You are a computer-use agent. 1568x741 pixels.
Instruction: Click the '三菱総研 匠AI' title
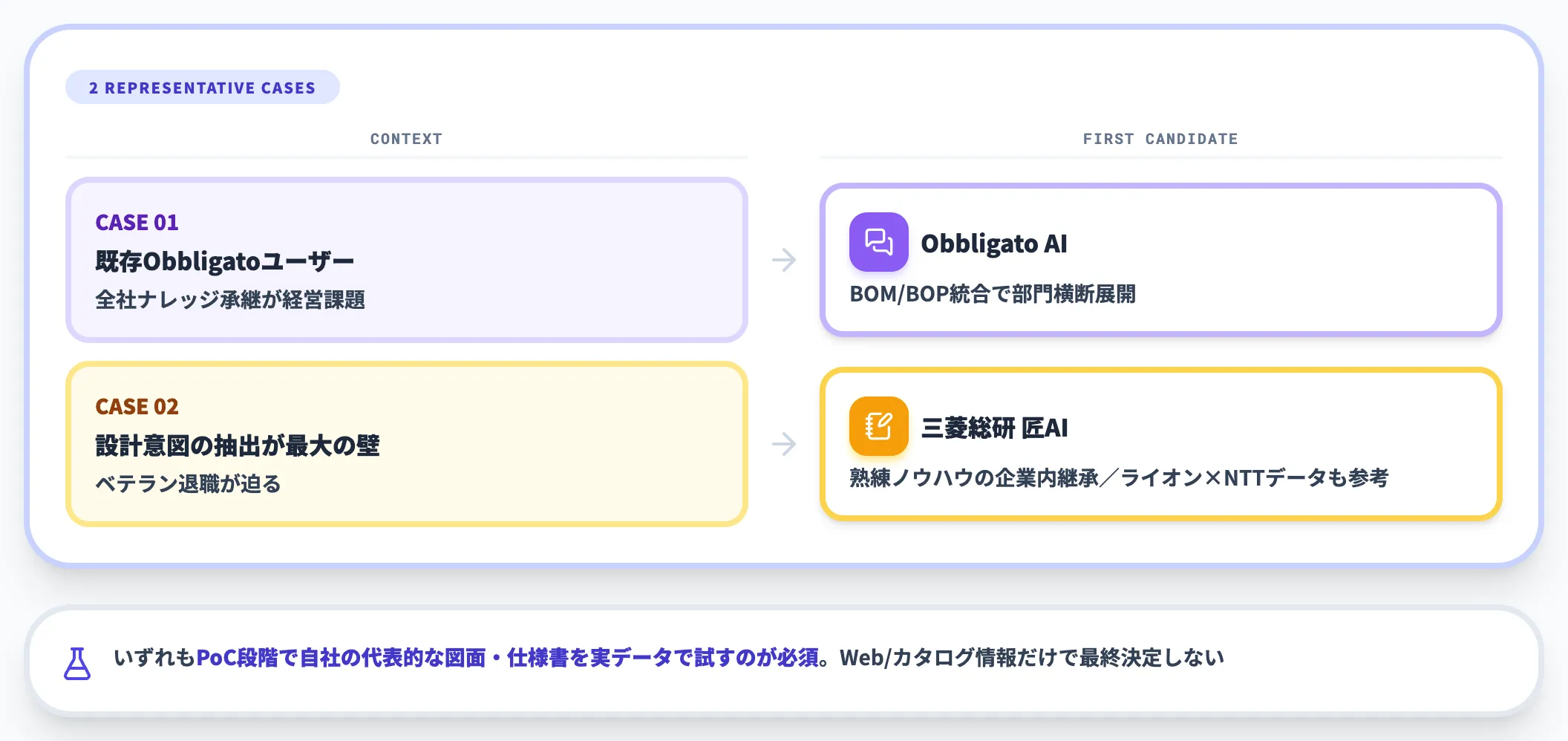pyautogui.click(x=995, y=428)
